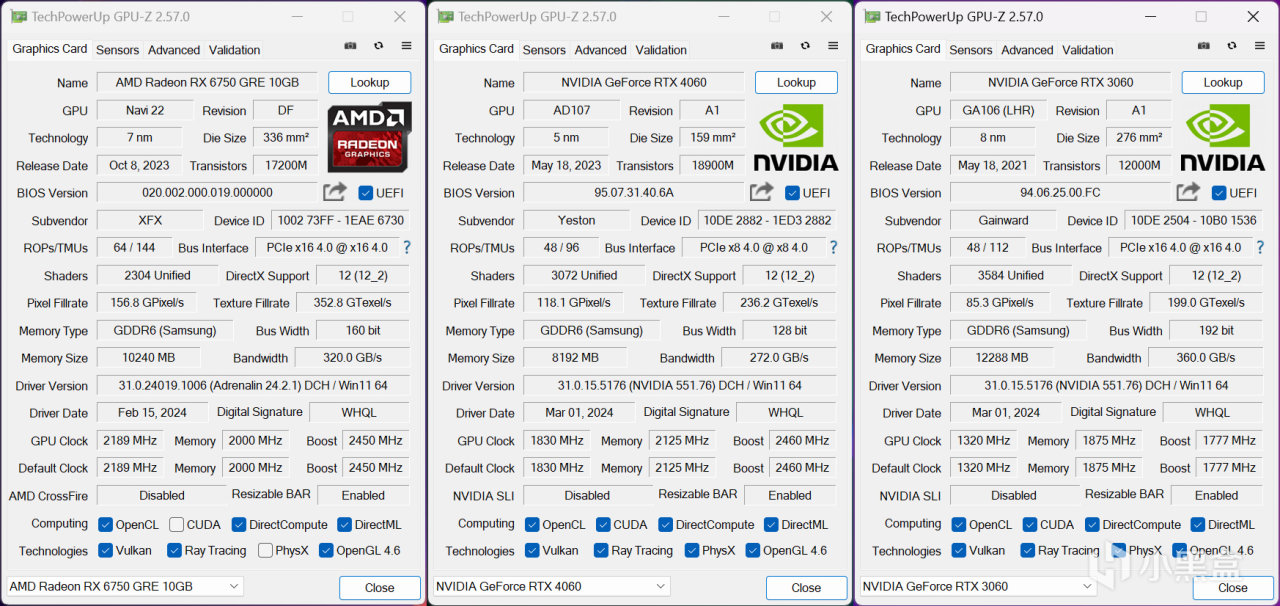
Task: Switch to Validation tab in RTX 3060 window
Action: pyautogui.click(x=1088, y=50)
